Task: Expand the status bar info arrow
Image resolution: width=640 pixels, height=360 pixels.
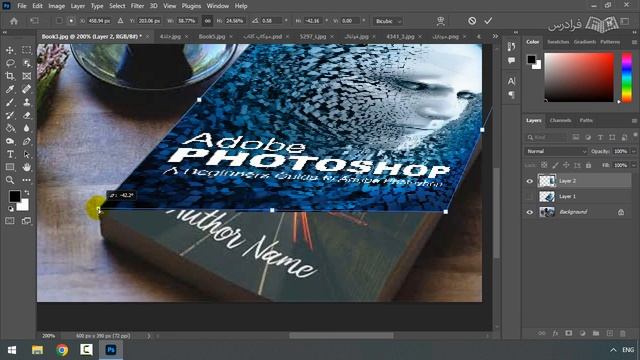Action: [x=149, y=336]
